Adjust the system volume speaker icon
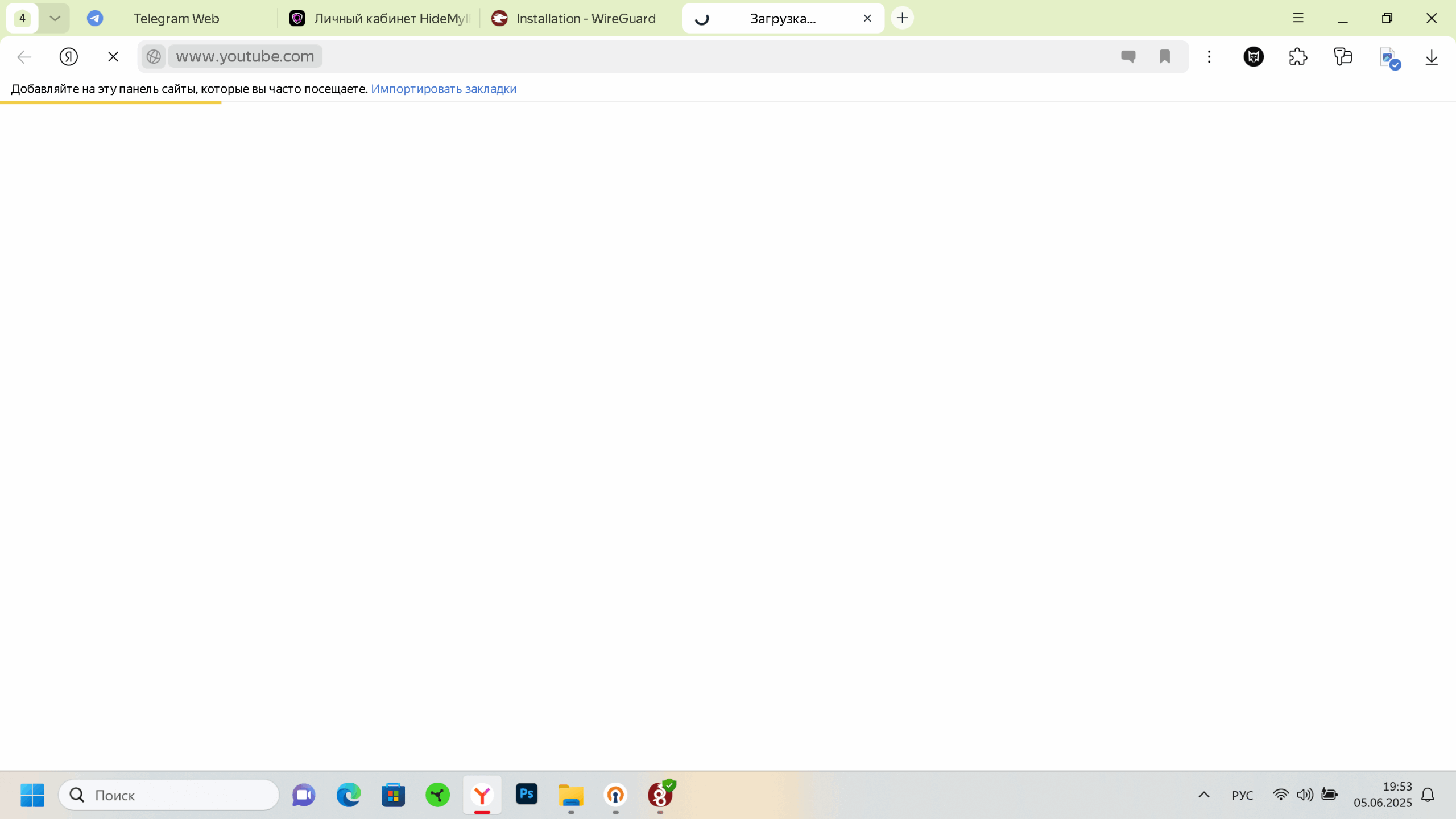The width and height of the screenshot is (1456, 819). pos(1305,795)
